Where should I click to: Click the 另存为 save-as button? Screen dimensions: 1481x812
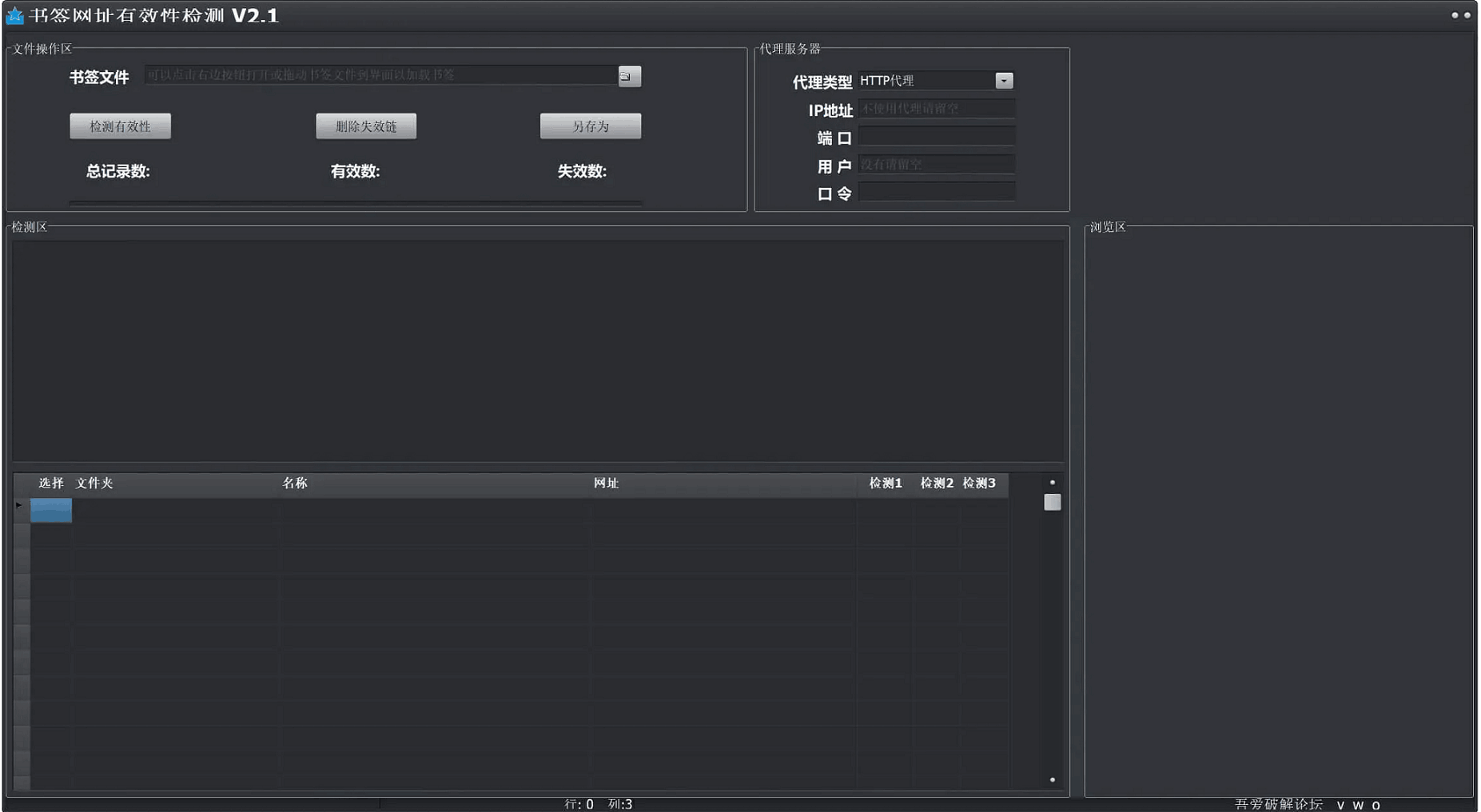[591, 125]
